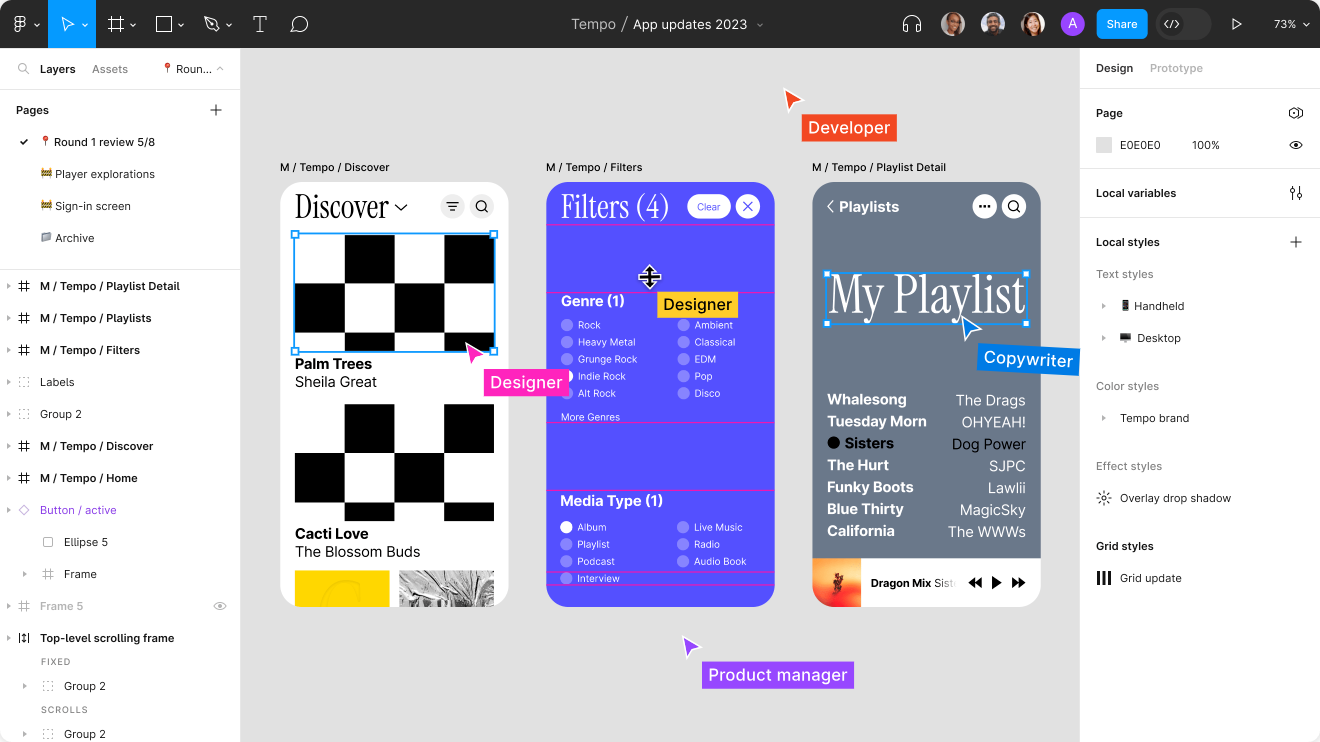Open Local variables settings icon

(x=1296, y=193)
